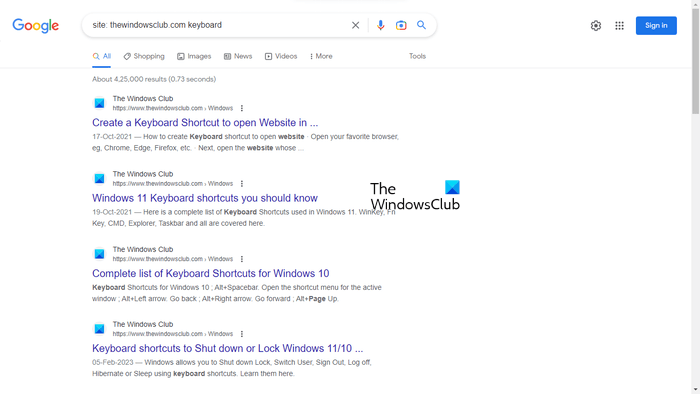Switch to the Images tab
This screenshot has height=394, width=700.
click(194, 56)
